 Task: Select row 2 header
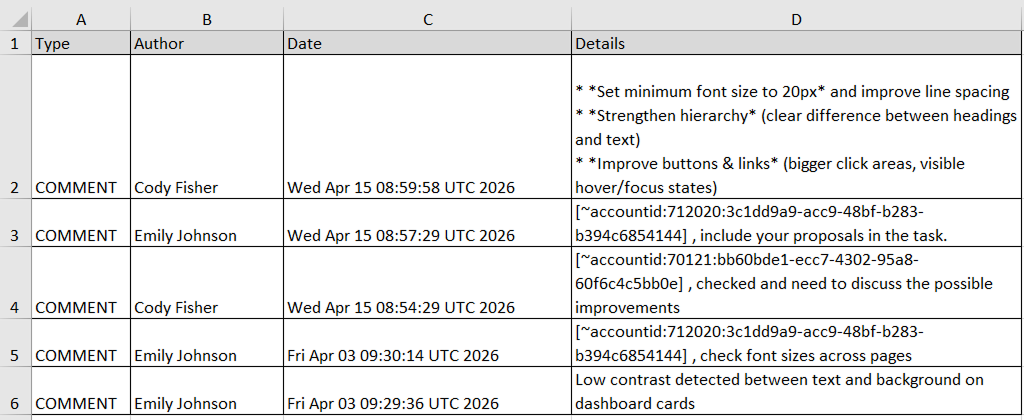click(x=16, y=127)
